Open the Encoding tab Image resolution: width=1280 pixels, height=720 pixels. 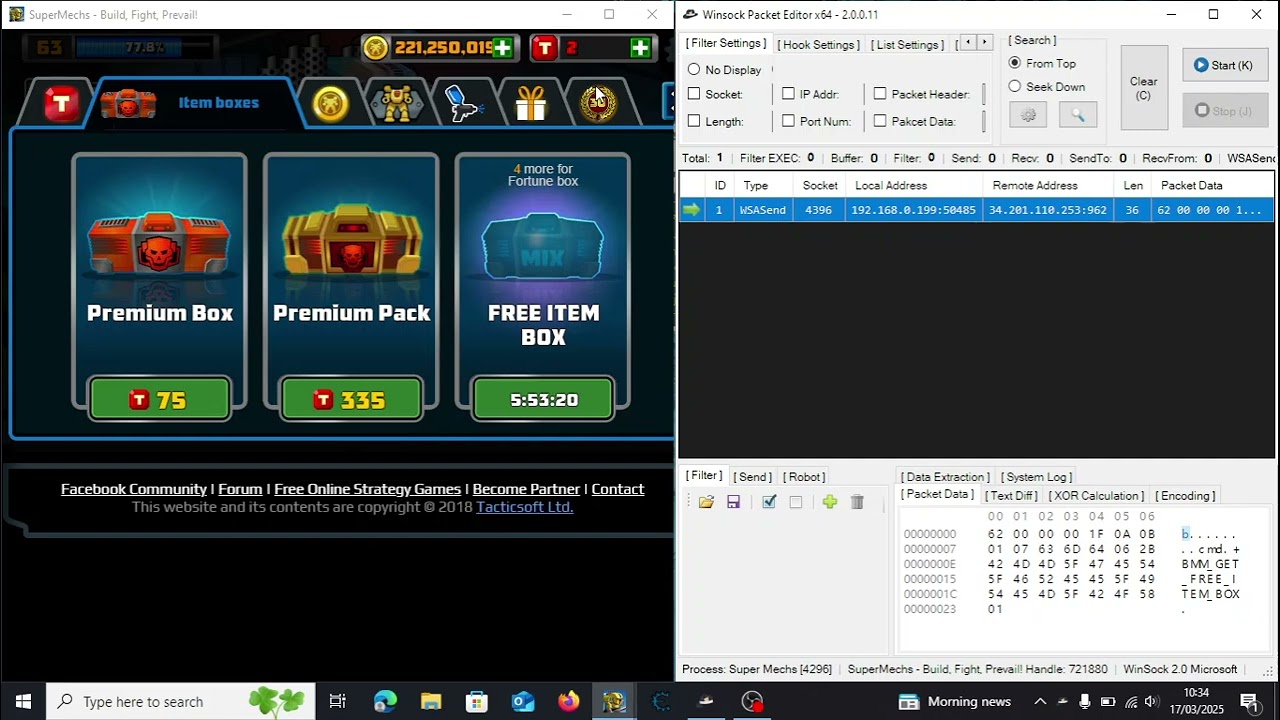click(1185, 496)
